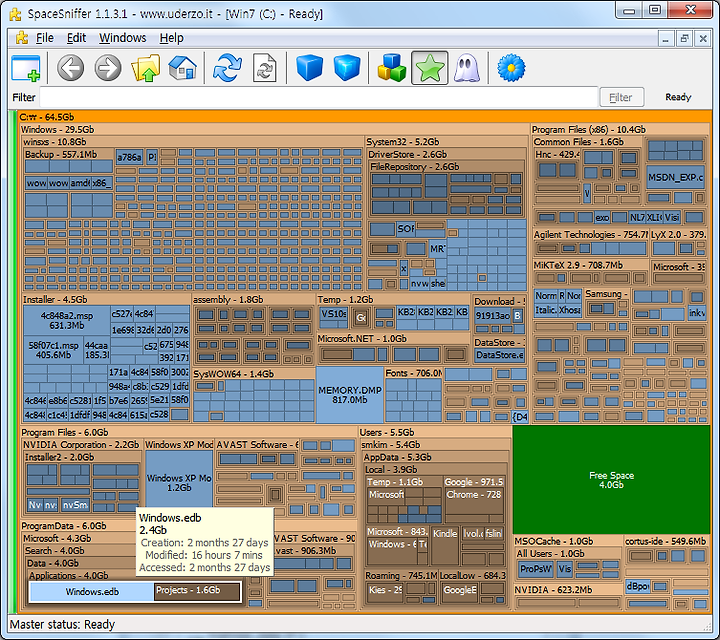Select the Users - 5.5Gb folder header
The width and height of the screenshot is (720, 640).
[x=435, y=432]
